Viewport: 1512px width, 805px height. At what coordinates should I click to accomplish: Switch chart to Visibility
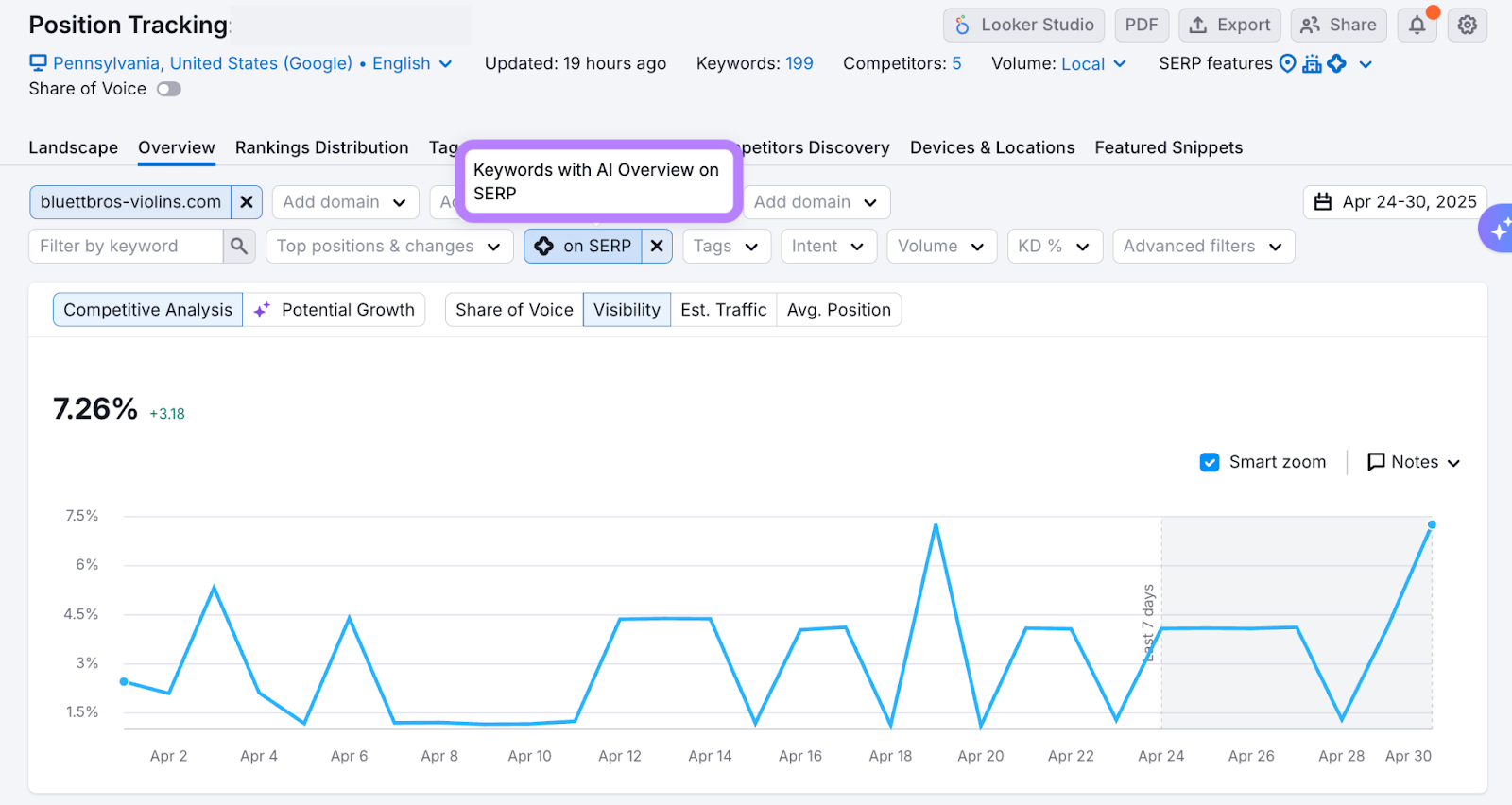pyautogui.click(x=627, y=310)
